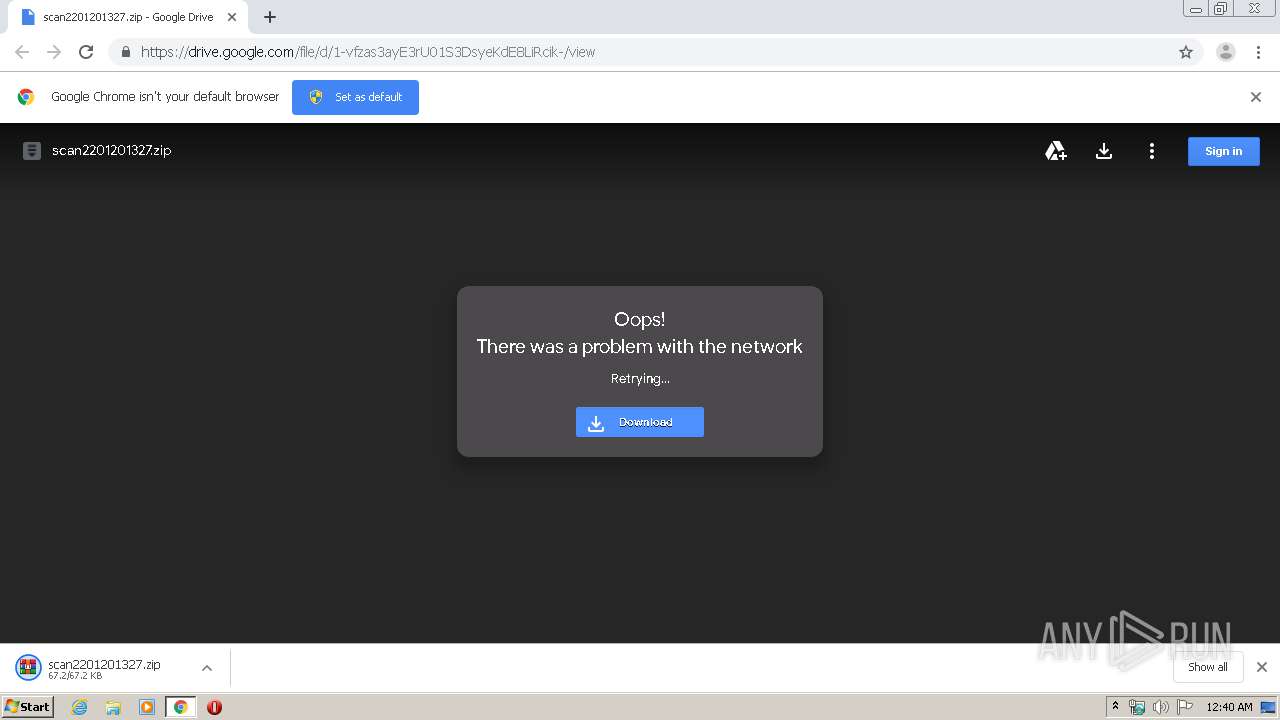
Task: Click the Retrying... status text
Action: (640, 379)
